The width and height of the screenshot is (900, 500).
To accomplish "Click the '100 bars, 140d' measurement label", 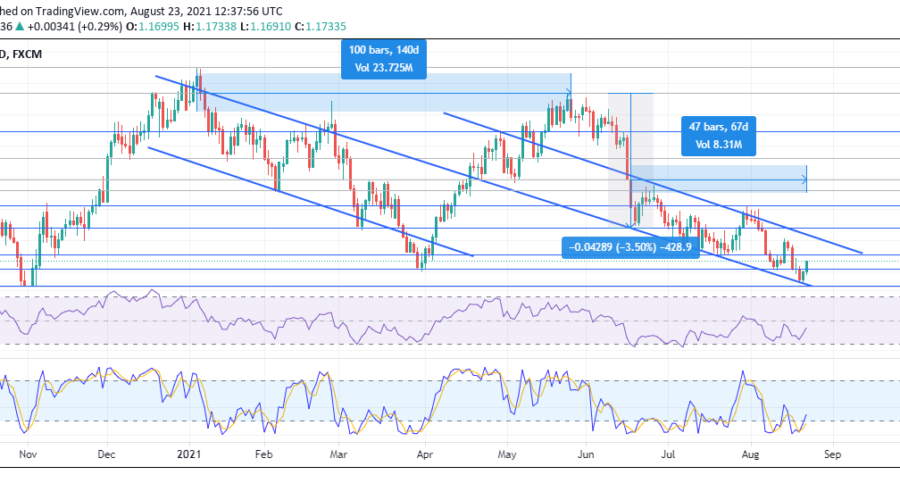I will 383,59.
